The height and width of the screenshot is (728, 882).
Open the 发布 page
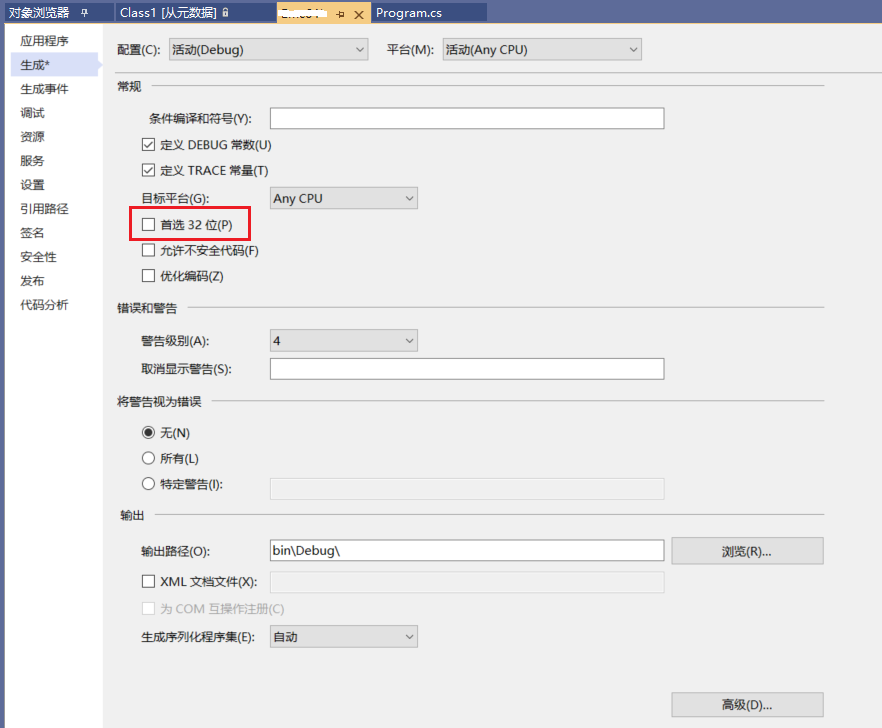[x=33, y=281]
